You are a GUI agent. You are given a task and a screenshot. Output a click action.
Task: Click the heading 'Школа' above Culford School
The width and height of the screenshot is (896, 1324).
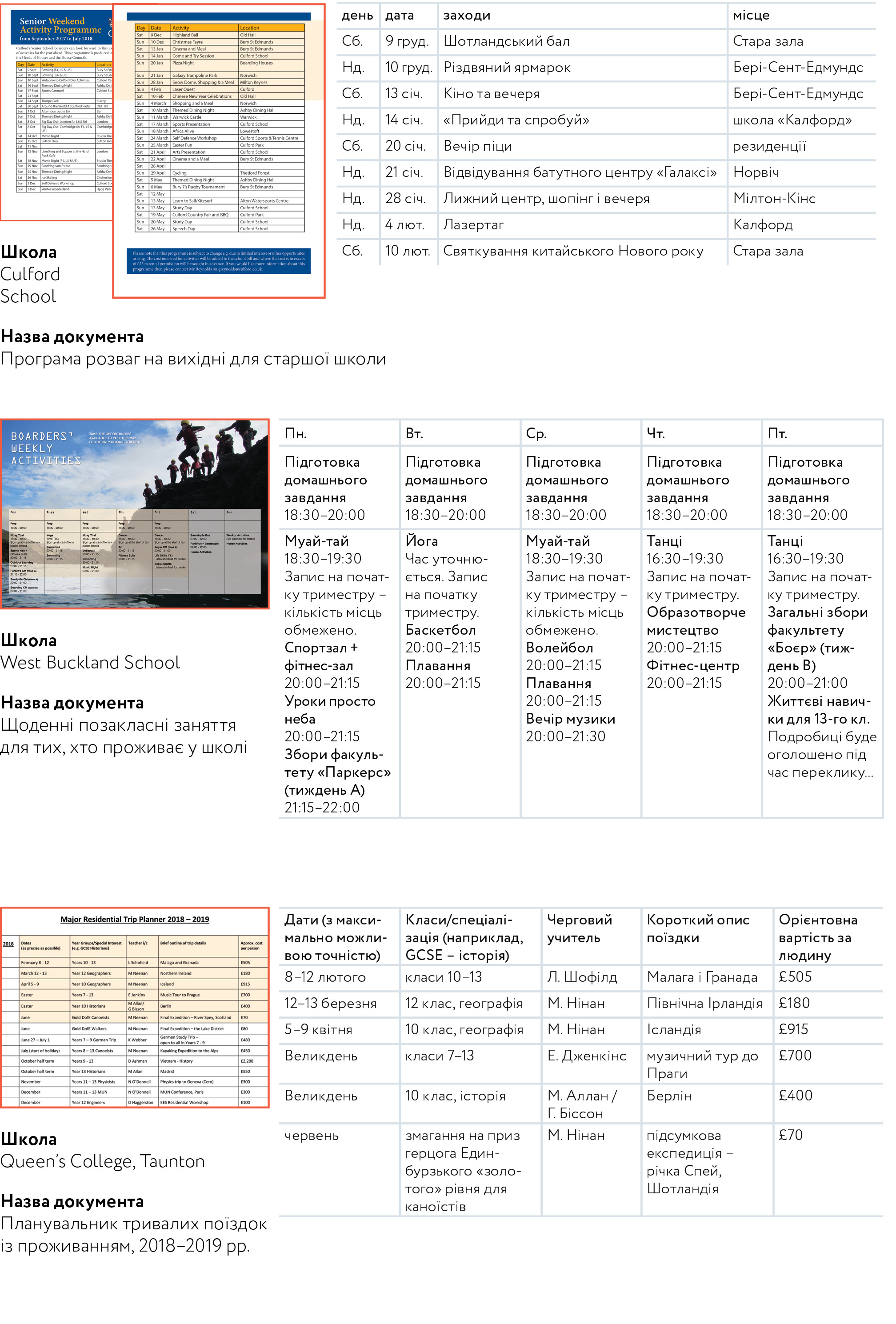pyautogui.click(x=28, y=252)
